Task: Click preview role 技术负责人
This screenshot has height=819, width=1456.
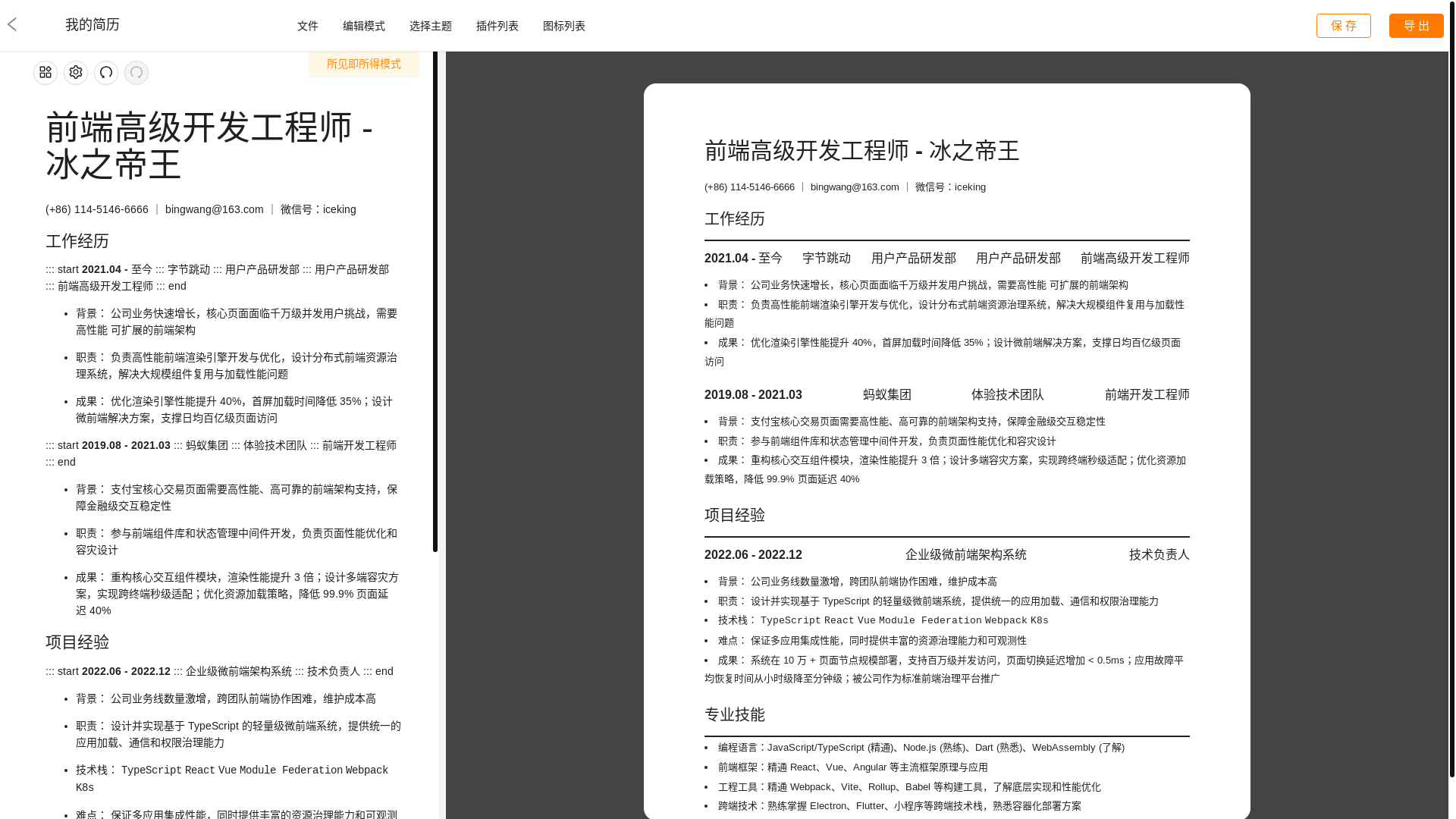Action: pyautogui.click(x=1159, y=555)
